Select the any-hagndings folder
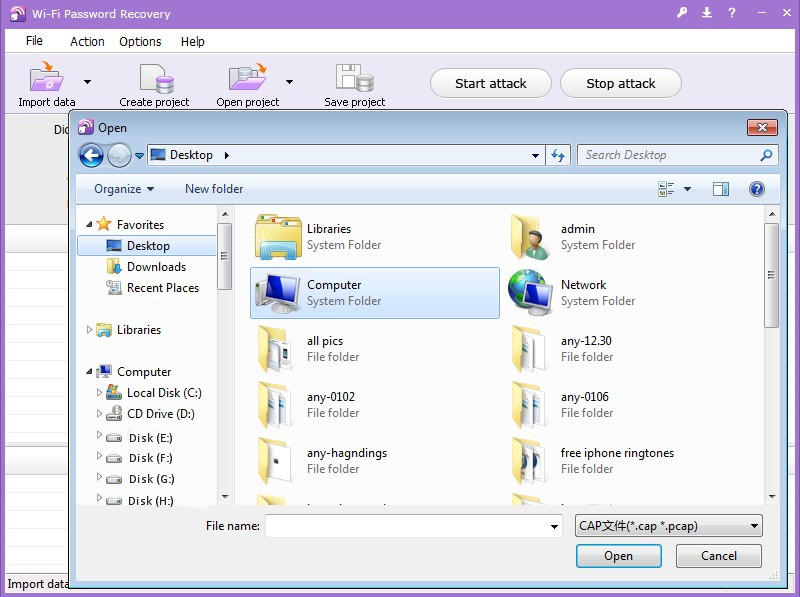 pos(376,461)
